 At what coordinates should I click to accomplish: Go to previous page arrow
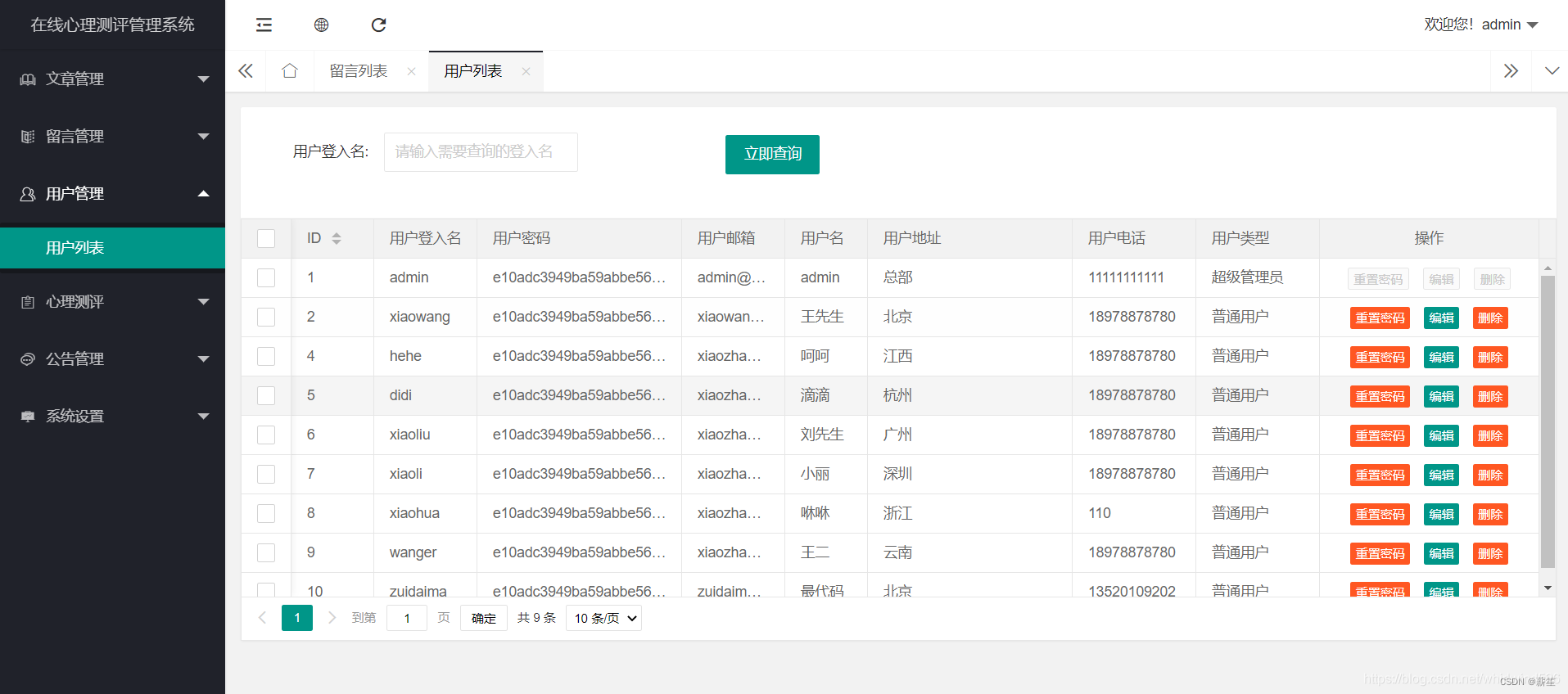262,618
